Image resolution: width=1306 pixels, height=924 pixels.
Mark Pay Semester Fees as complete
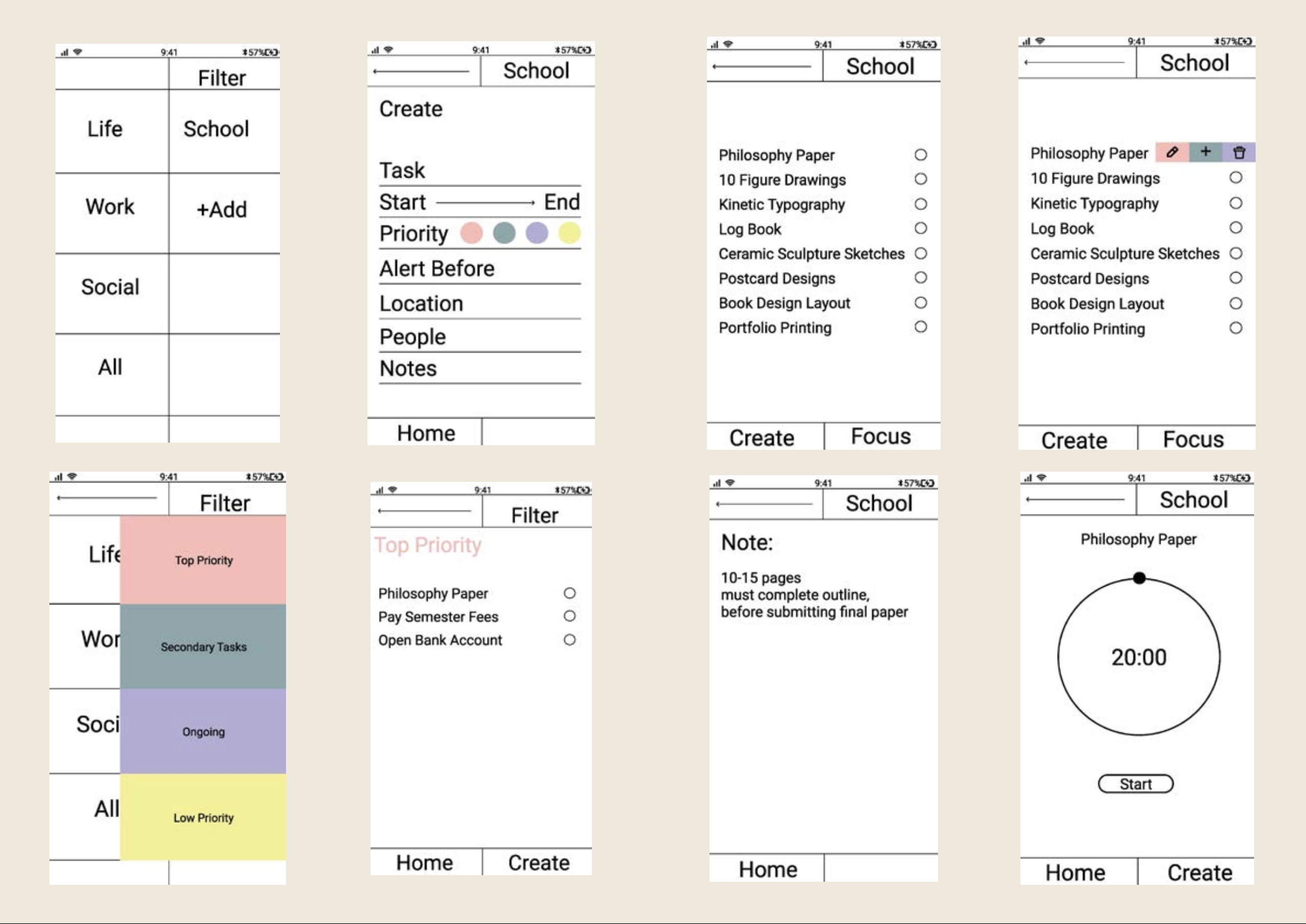(x=569, y=616)
